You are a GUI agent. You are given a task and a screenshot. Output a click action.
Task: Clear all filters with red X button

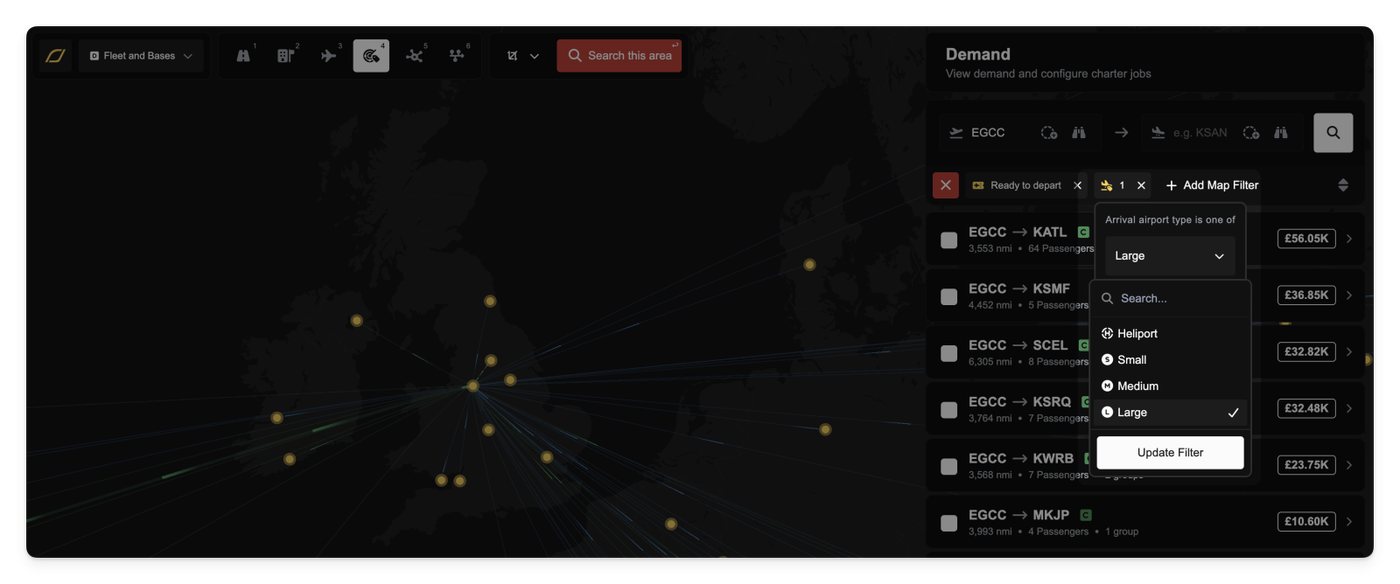945,185
